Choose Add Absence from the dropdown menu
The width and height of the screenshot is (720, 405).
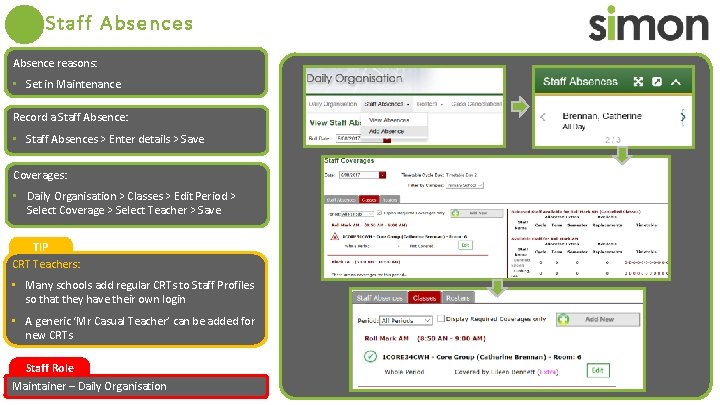click(387, 131)
